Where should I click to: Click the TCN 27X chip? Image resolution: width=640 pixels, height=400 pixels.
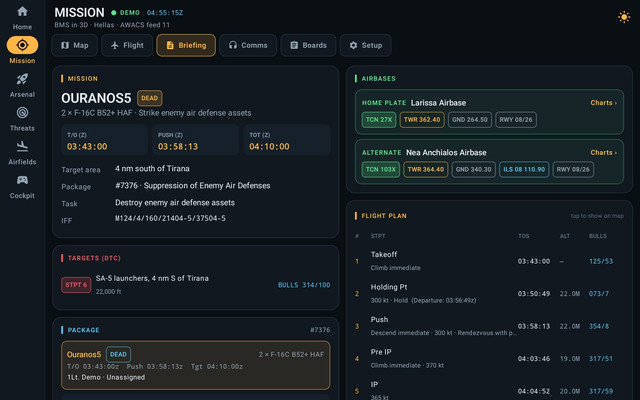coord(379,120)
